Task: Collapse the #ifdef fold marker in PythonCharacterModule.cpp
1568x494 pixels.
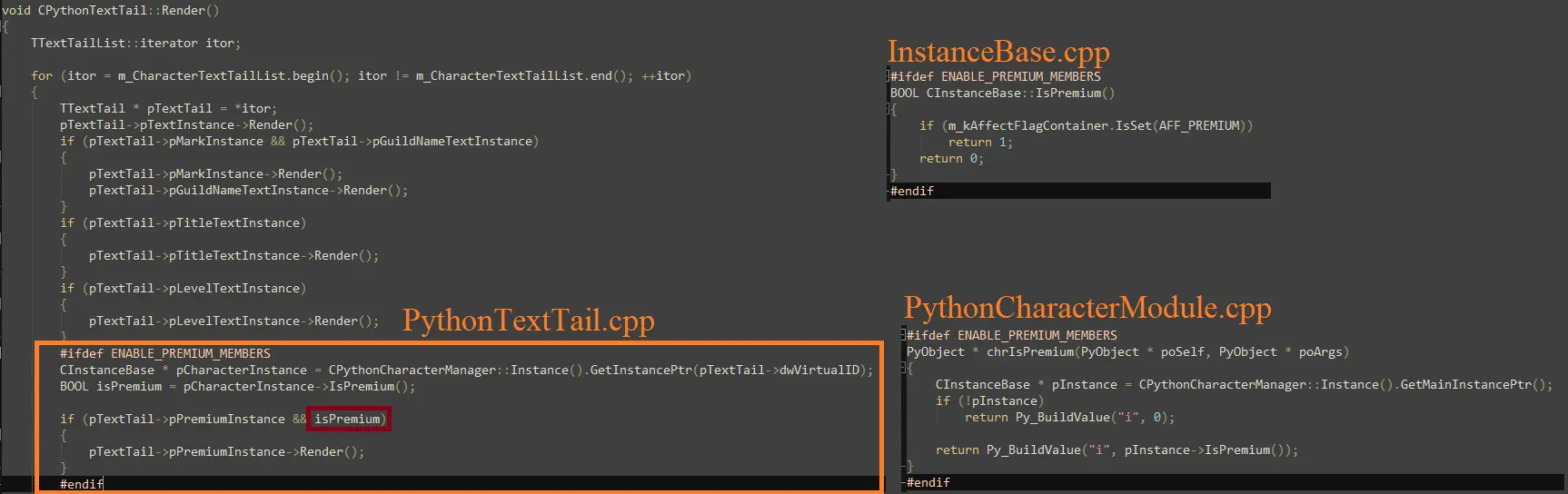Action: pyautogui.click(x=904, y=336)
